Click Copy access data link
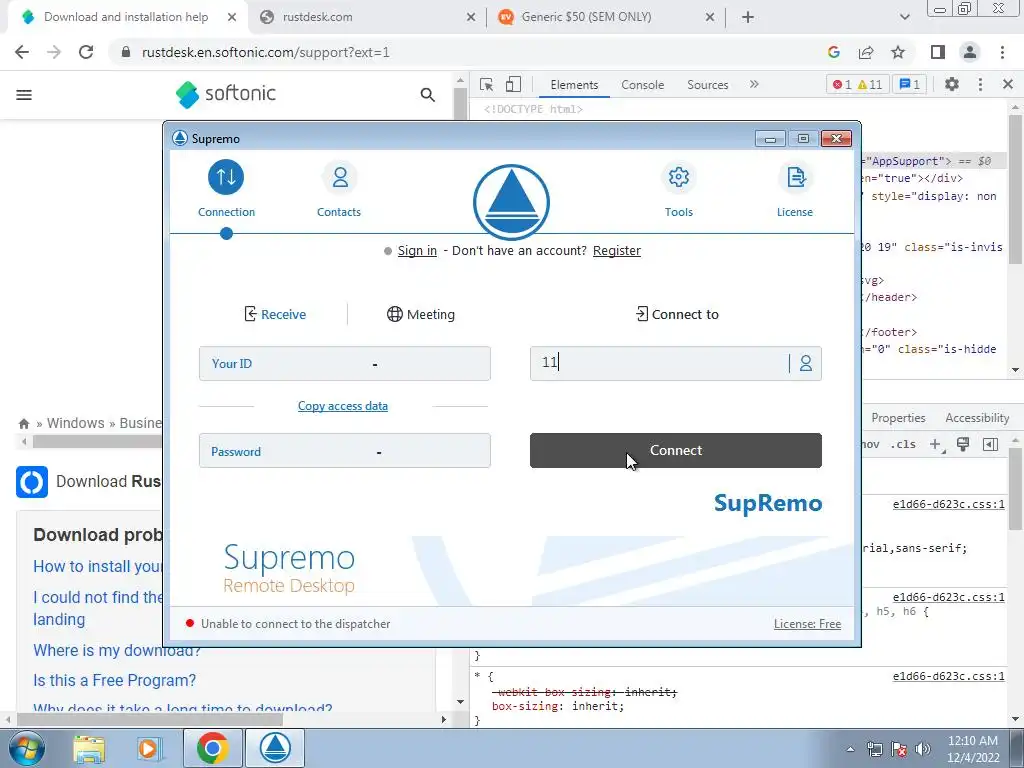The width and height of the screenshot is (1024, 768). click(x=343, y=406)
